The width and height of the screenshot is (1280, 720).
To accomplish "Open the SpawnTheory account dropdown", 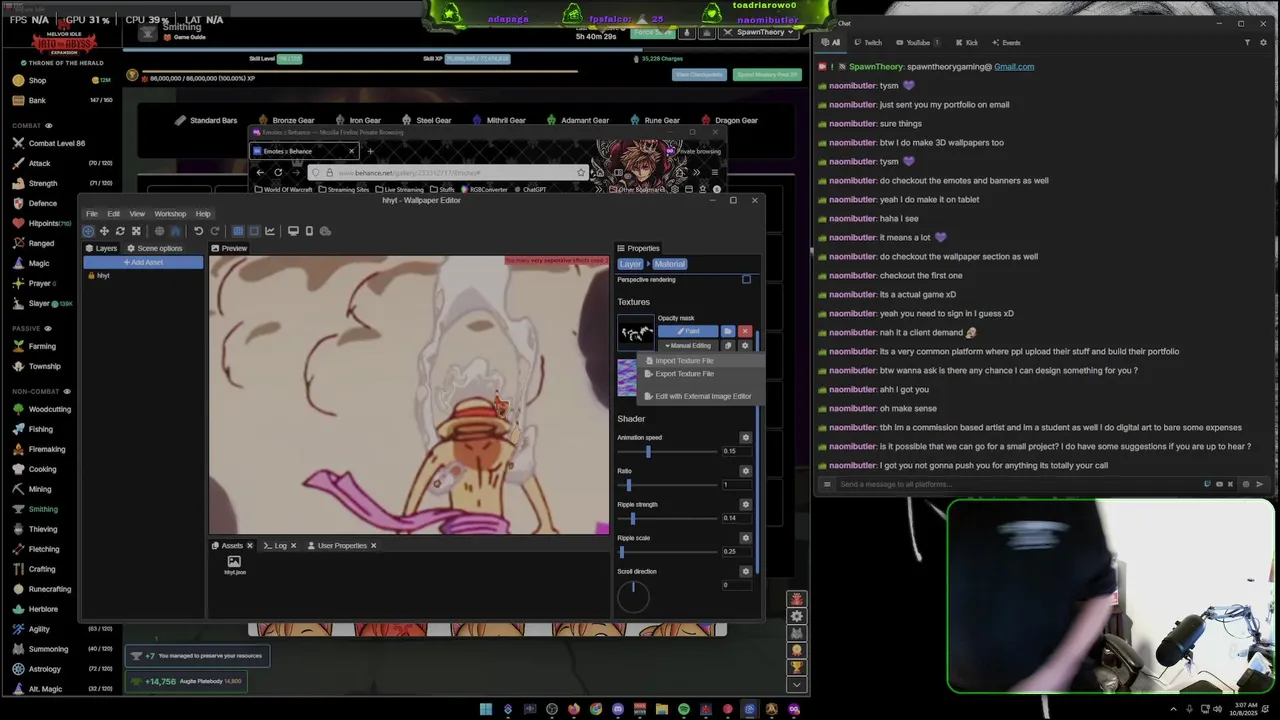I will pyautogui.click(x=761, y=32).
